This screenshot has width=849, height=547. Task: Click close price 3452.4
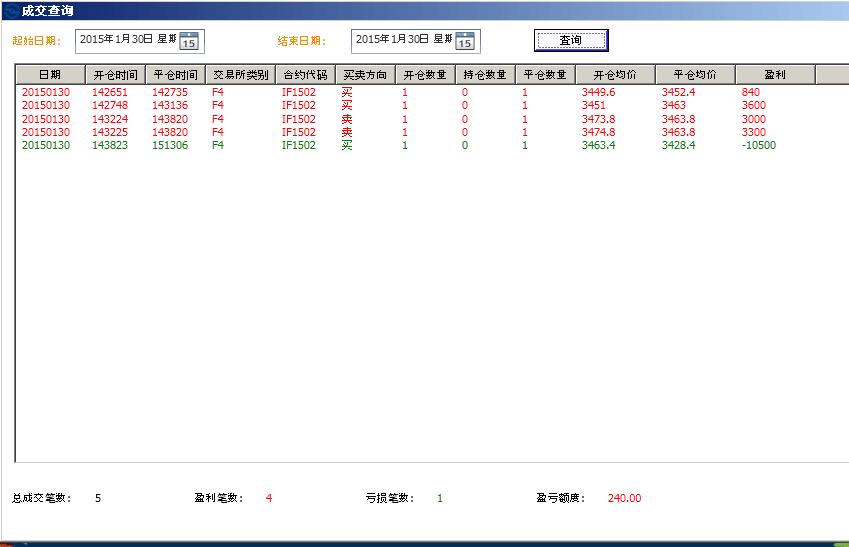point(678,92)
